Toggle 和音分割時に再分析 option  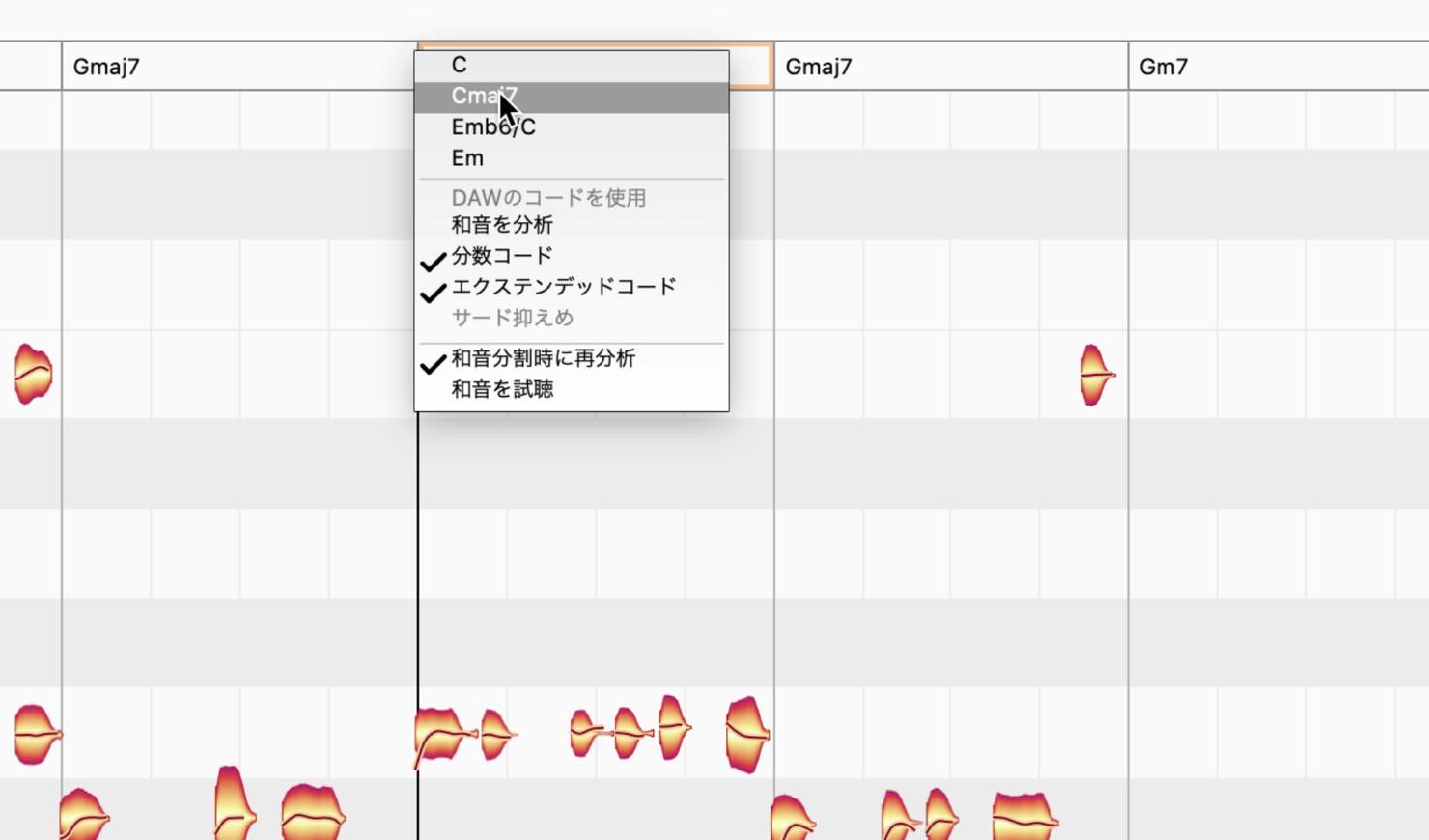coord(572,358)
